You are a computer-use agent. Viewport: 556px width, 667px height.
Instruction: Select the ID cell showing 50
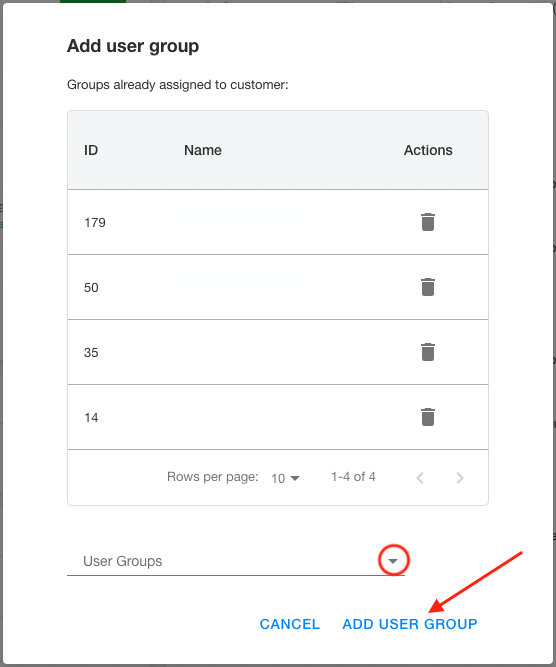coord(91,288)
